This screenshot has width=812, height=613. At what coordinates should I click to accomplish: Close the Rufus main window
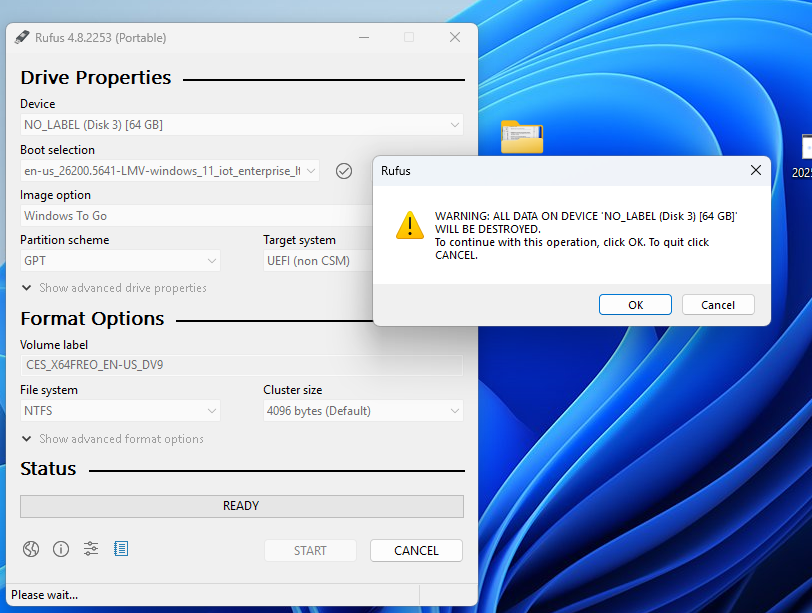point(455,37)
